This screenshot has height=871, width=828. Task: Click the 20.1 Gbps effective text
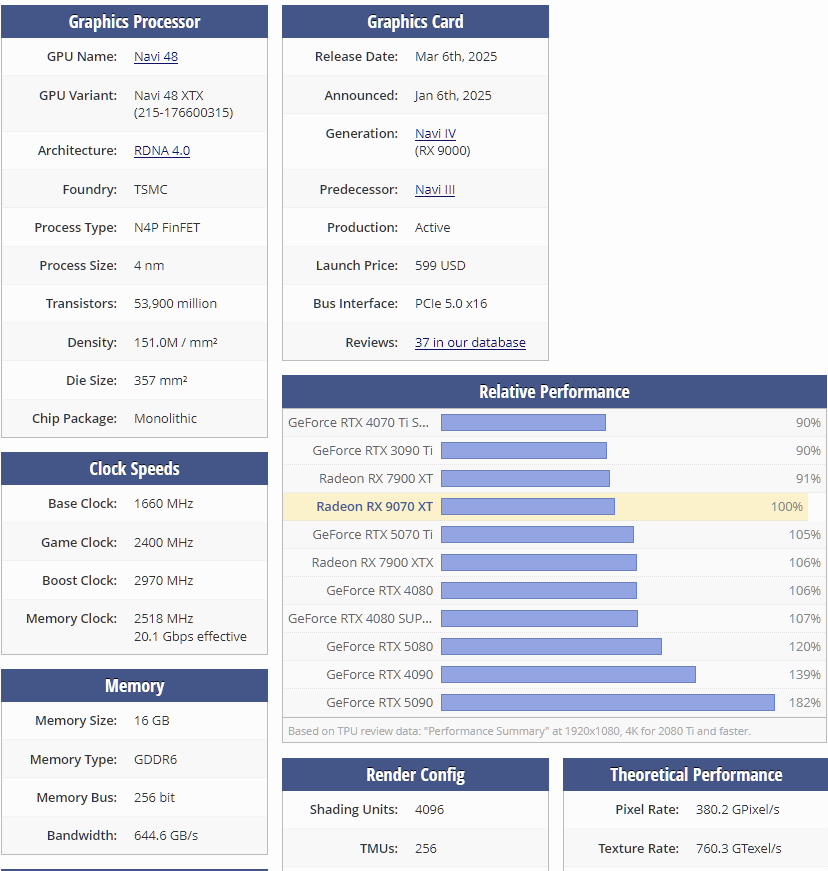tap(190, 637)
